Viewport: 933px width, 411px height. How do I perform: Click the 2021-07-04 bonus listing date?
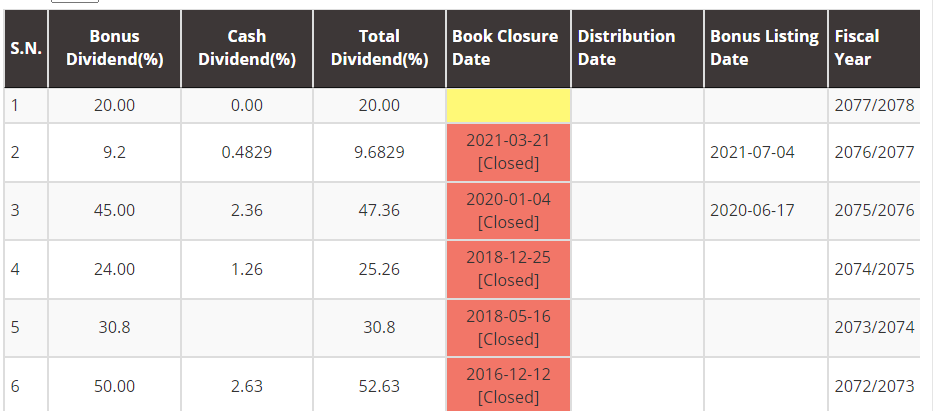click(x=752, y=152)
